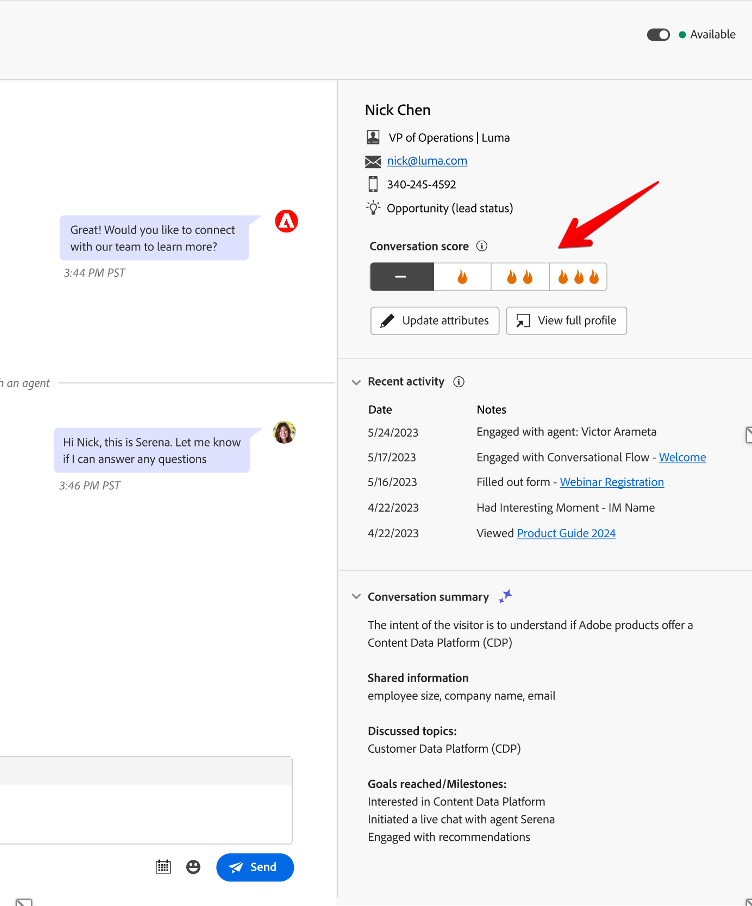Open View full profile
Screen dimensions: 752x906
point(566,321)
